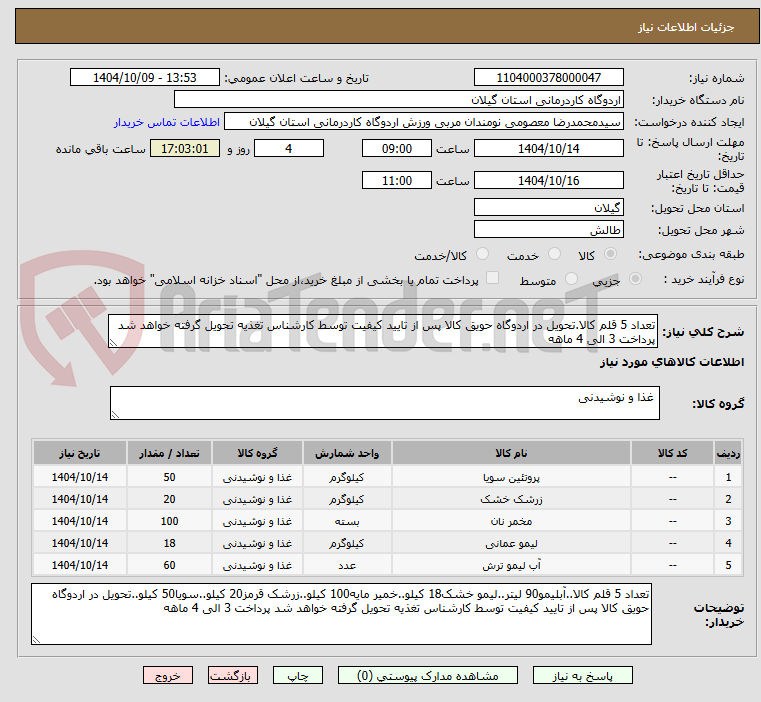Click the خروج button
Screen dimensions: 761x702
[x=167, y=675]
